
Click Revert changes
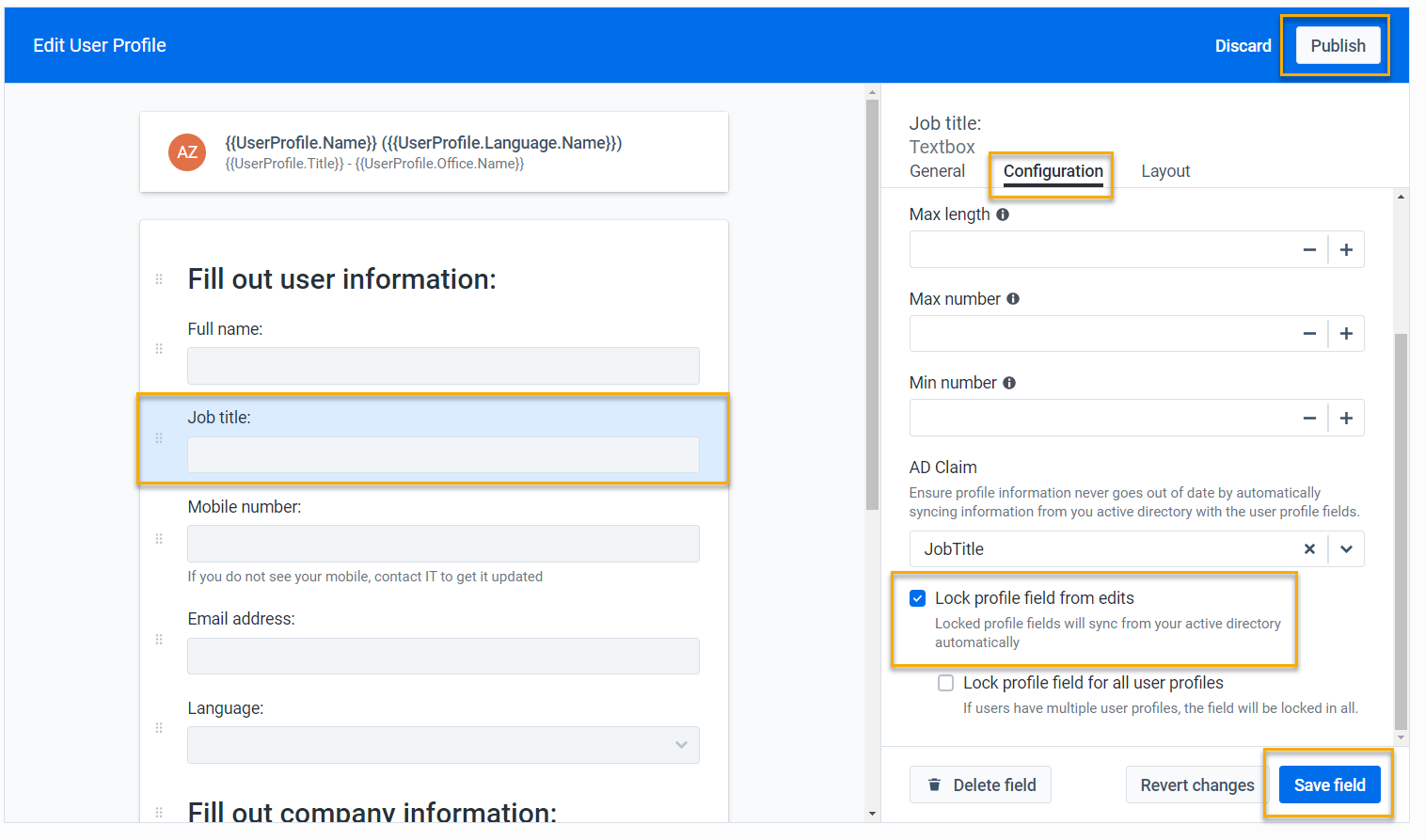[x=1196, y=785]
